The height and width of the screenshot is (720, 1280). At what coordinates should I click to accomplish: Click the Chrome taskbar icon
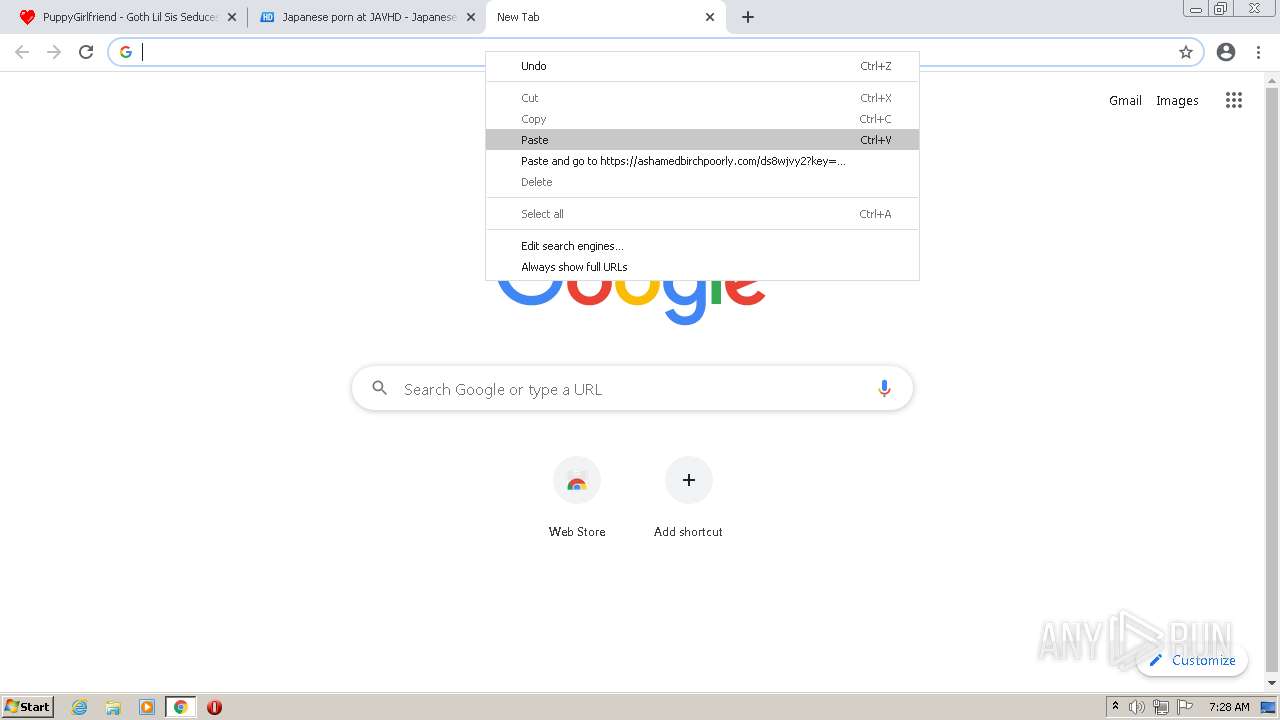(180, 707)
